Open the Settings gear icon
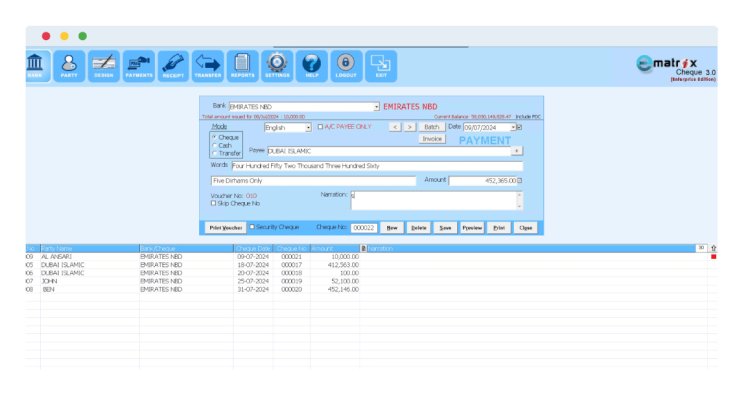The image size is (750, 415). [277, 66]
